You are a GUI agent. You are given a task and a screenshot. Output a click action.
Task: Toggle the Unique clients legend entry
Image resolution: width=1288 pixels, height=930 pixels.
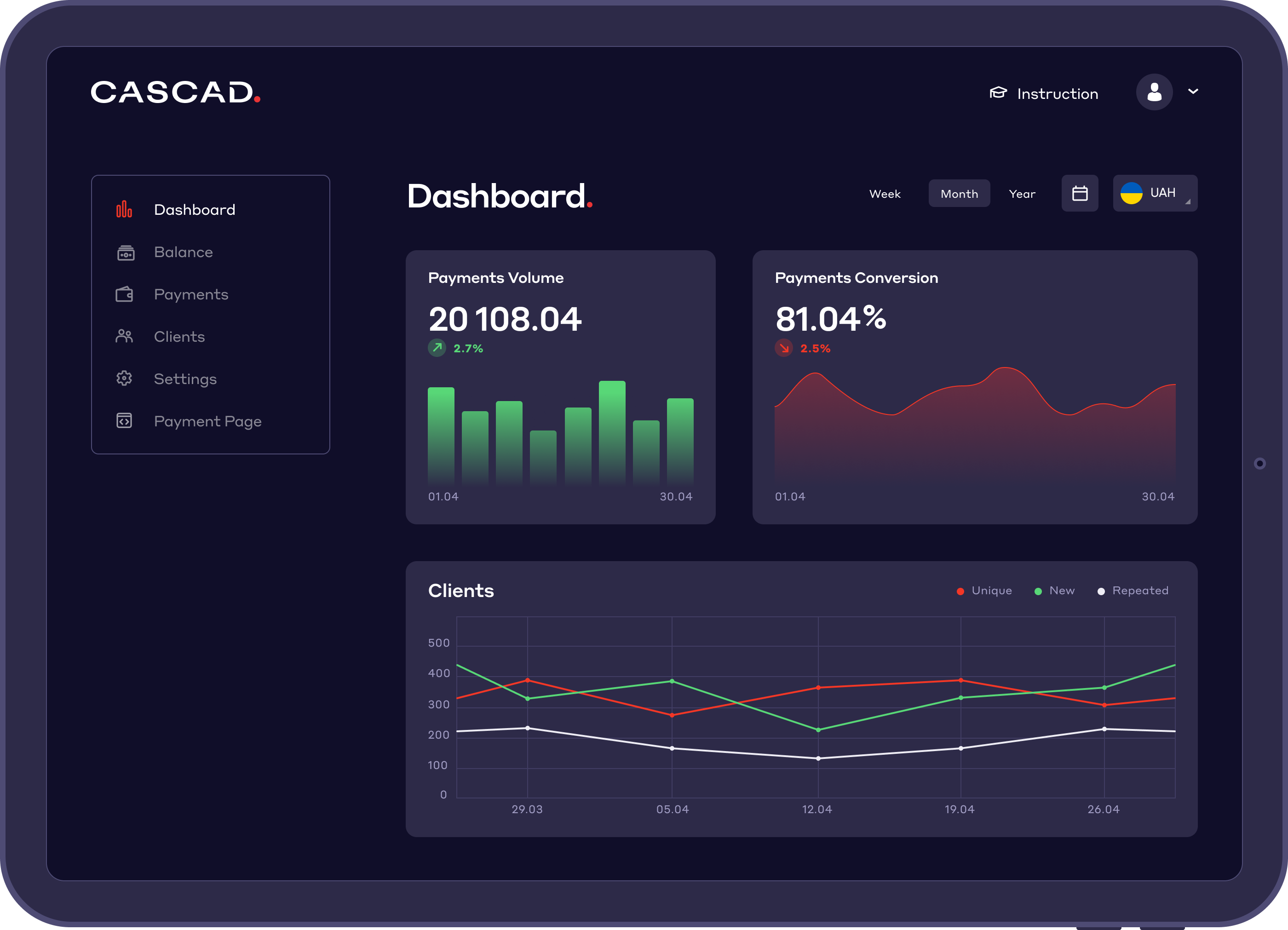pyautogui.click(x=984, y=591)
